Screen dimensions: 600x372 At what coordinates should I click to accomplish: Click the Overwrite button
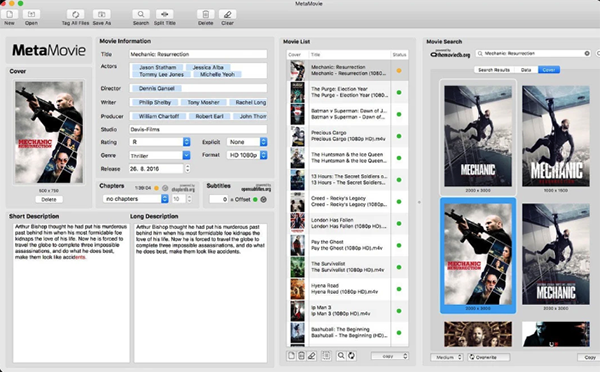coord(489,357)
